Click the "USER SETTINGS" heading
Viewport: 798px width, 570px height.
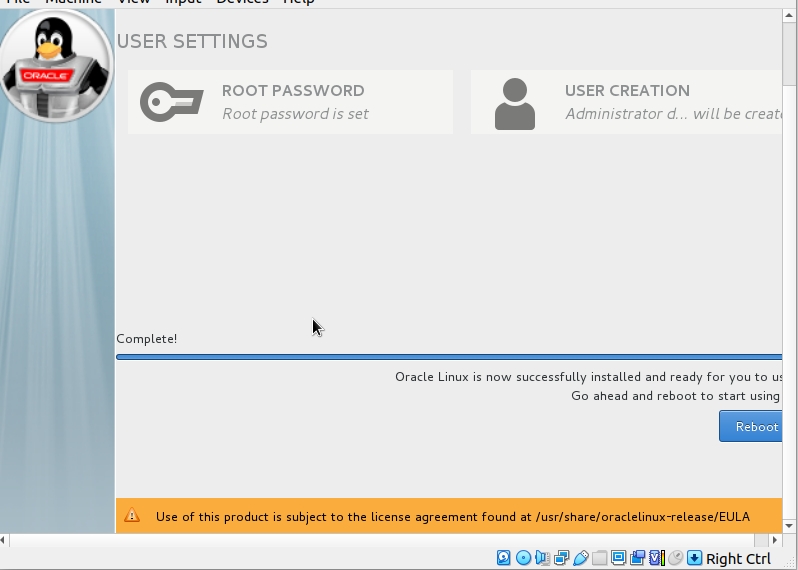point(192,41)
